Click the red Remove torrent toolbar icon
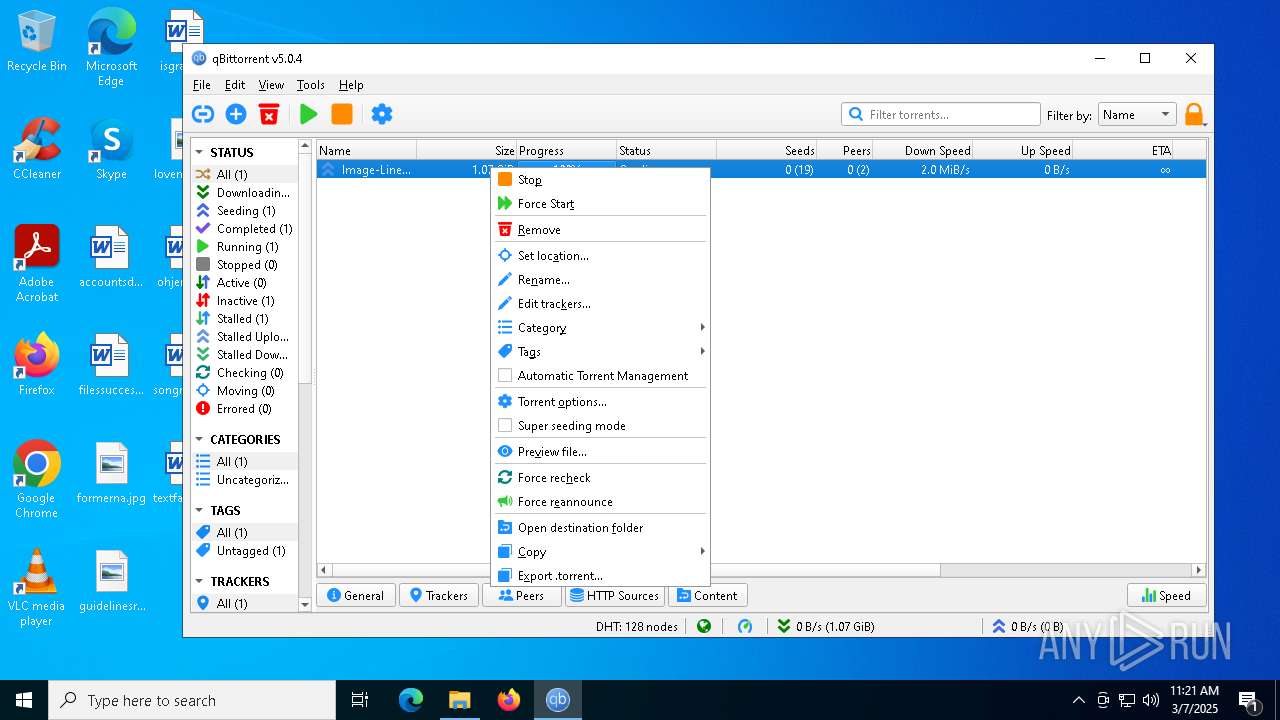 click(x=269, y=114)
